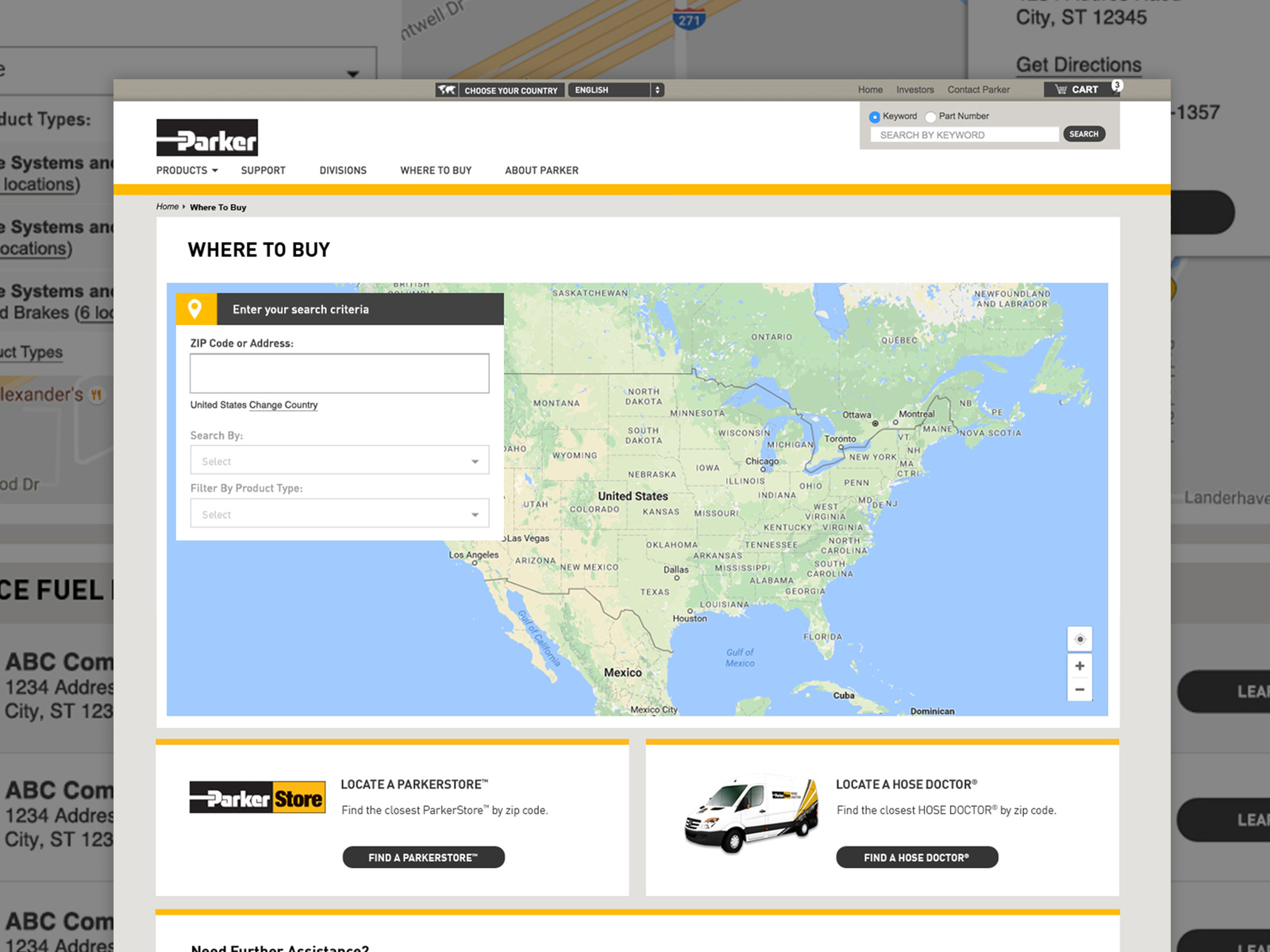Open the English language selector

click(x=617, y=90)
